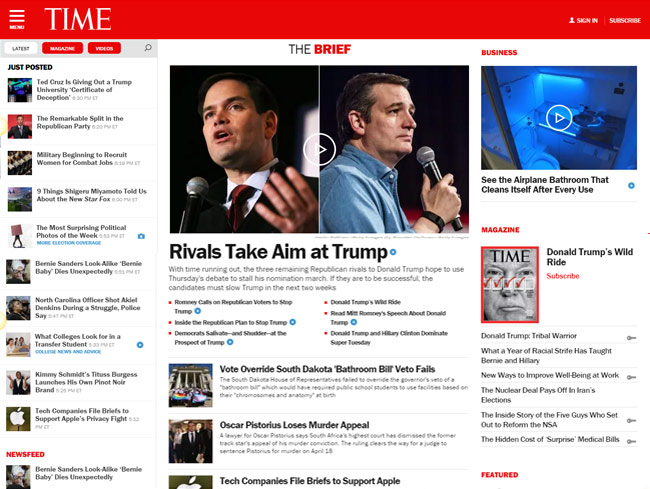Viewport: 650px width, 489px height.
Task: Open the TIME magazine cover thumbnail
Action: (x=510, y=285)
